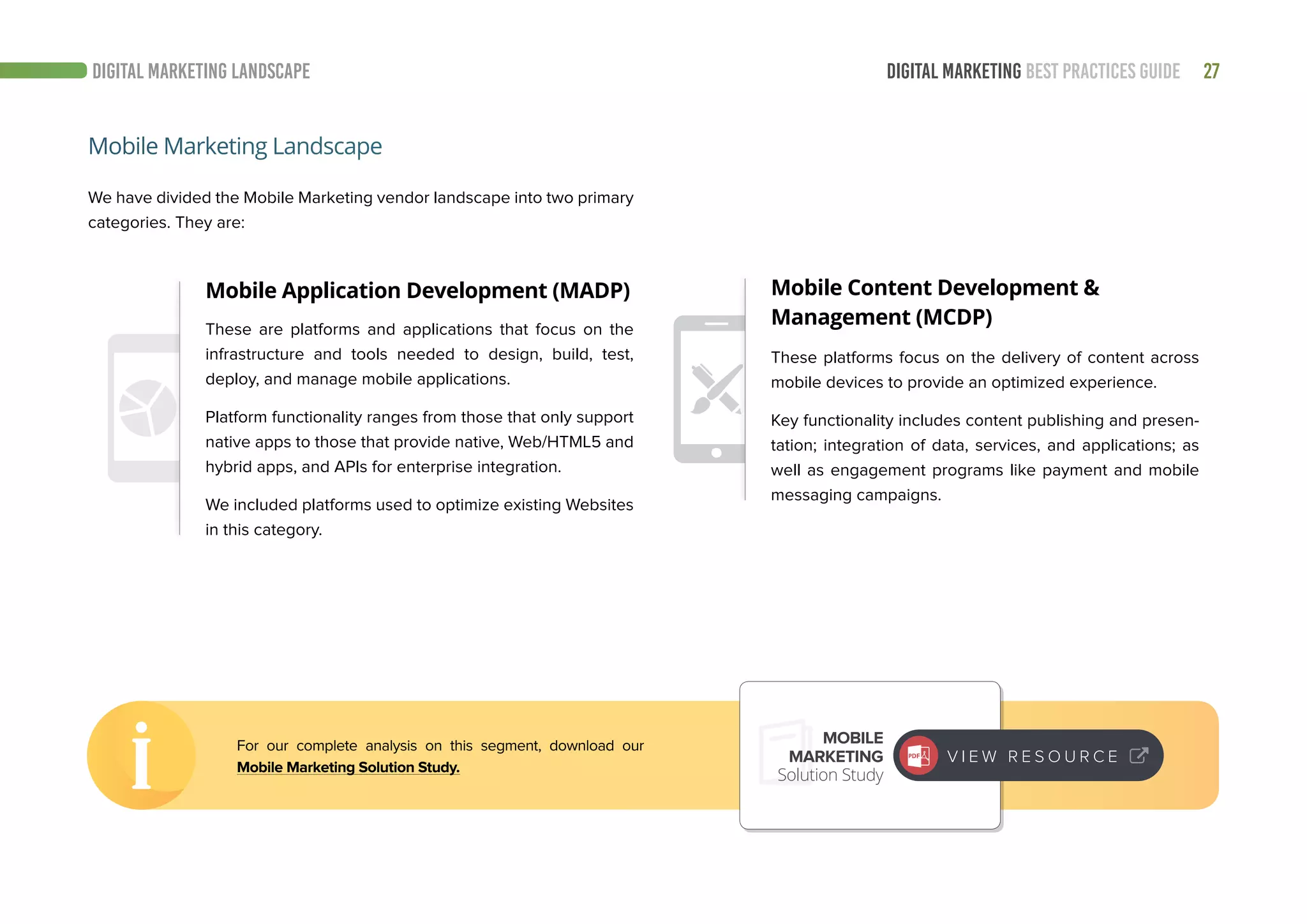This screenshot has width=1307, height=924.
Task: Click the brush and pencil phone icon
Action: pyautogui.click(x=709, y=389)
